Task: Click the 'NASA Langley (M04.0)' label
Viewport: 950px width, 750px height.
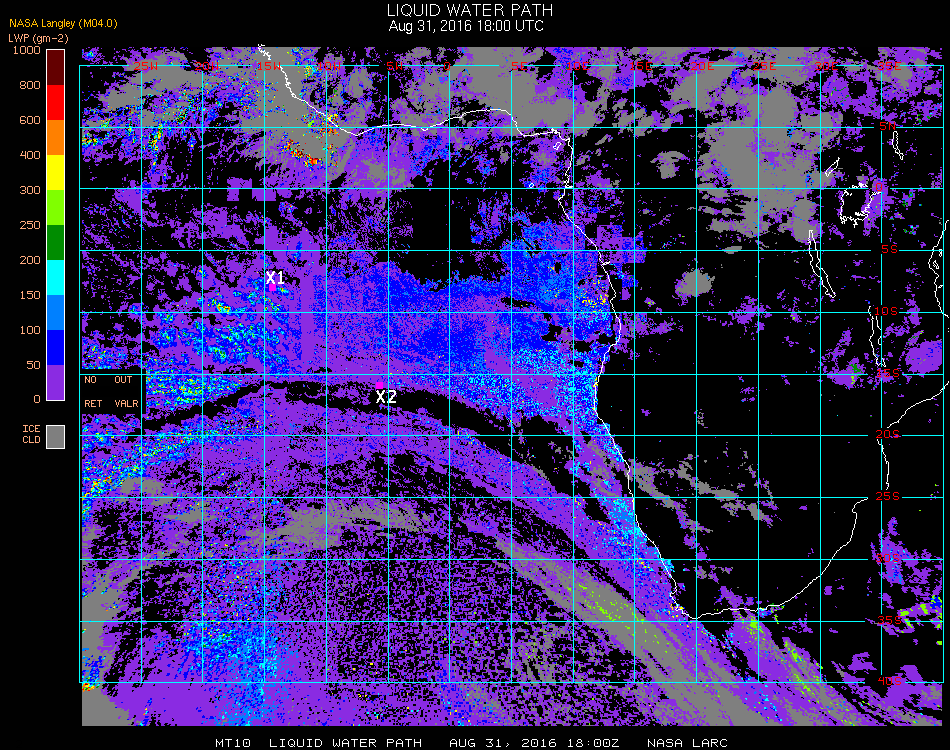Action: (63, 24)
